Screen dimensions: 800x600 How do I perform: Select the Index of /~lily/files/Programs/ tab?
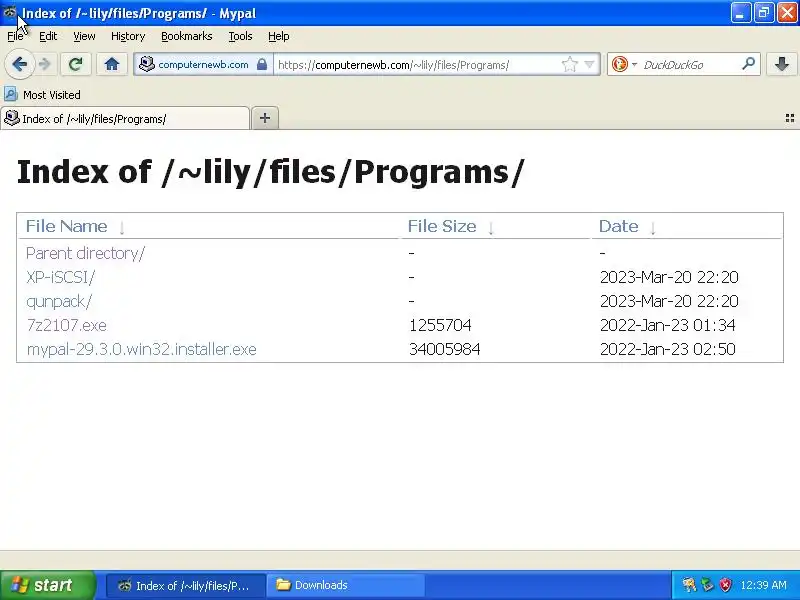(x=125, y=118)
